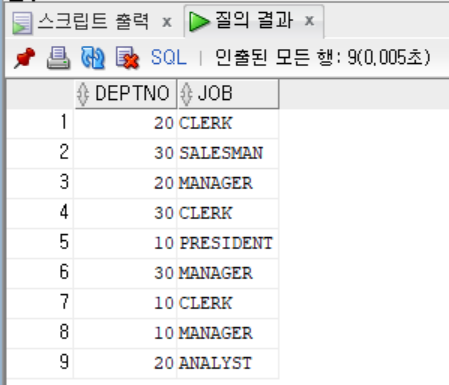Click the PRESIDENT cell

(x=228, y=243)
